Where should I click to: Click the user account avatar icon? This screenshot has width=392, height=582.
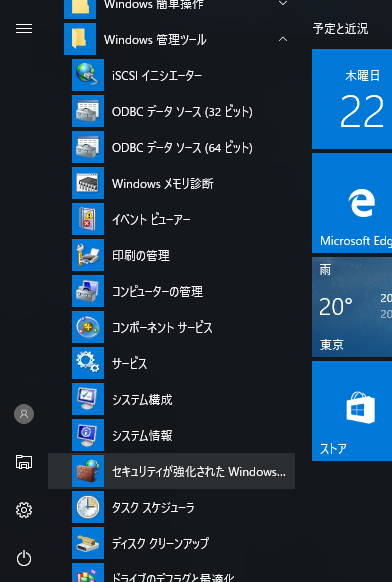tap(24, 414)
